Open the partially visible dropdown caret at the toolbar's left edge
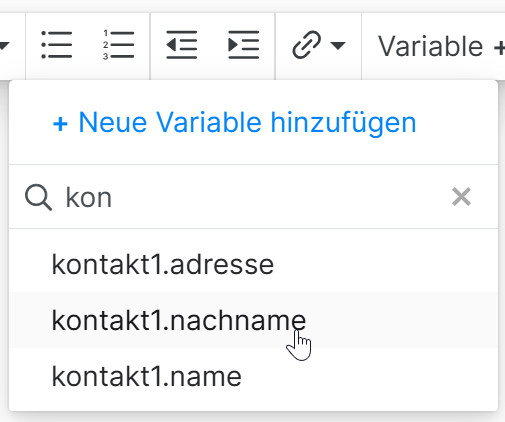This screenshot has height=422, width=505. pyautogui.click(x=4, y=45)
